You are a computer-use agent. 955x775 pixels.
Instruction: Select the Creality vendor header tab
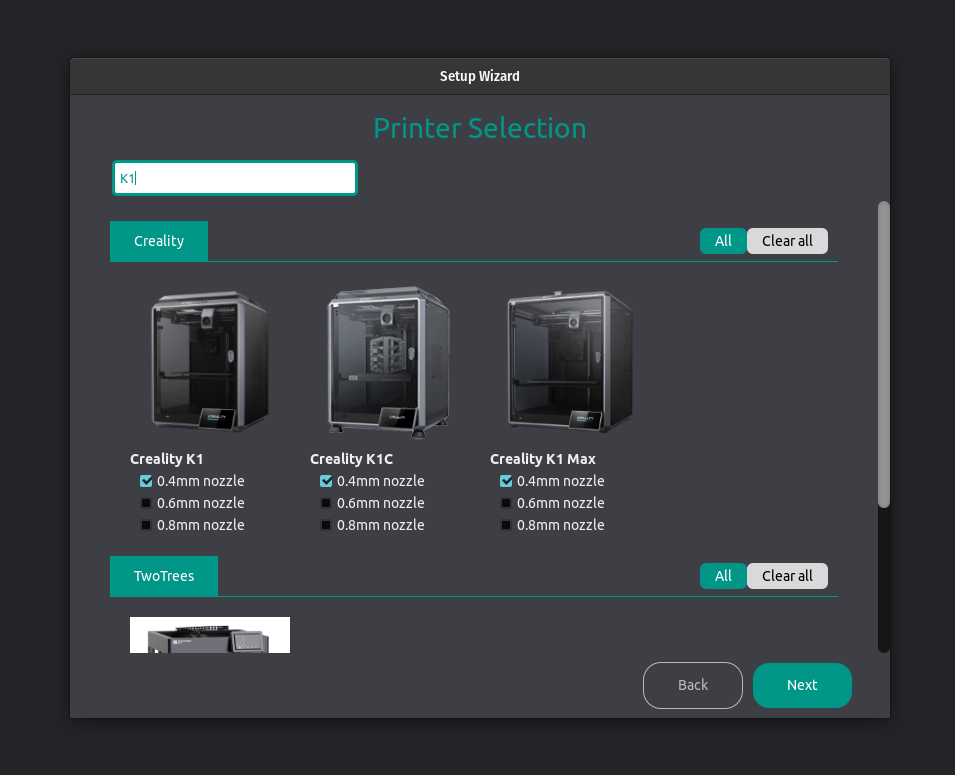158,241
